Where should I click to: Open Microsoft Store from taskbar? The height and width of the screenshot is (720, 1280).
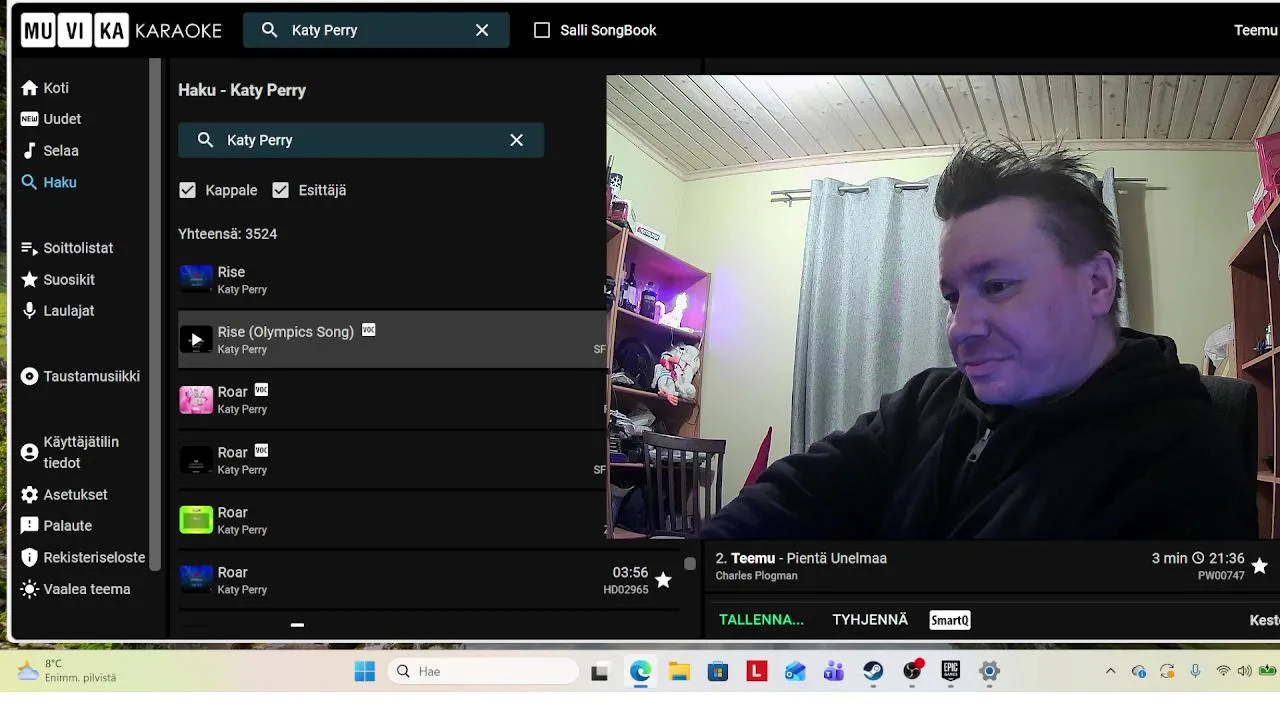718,672
